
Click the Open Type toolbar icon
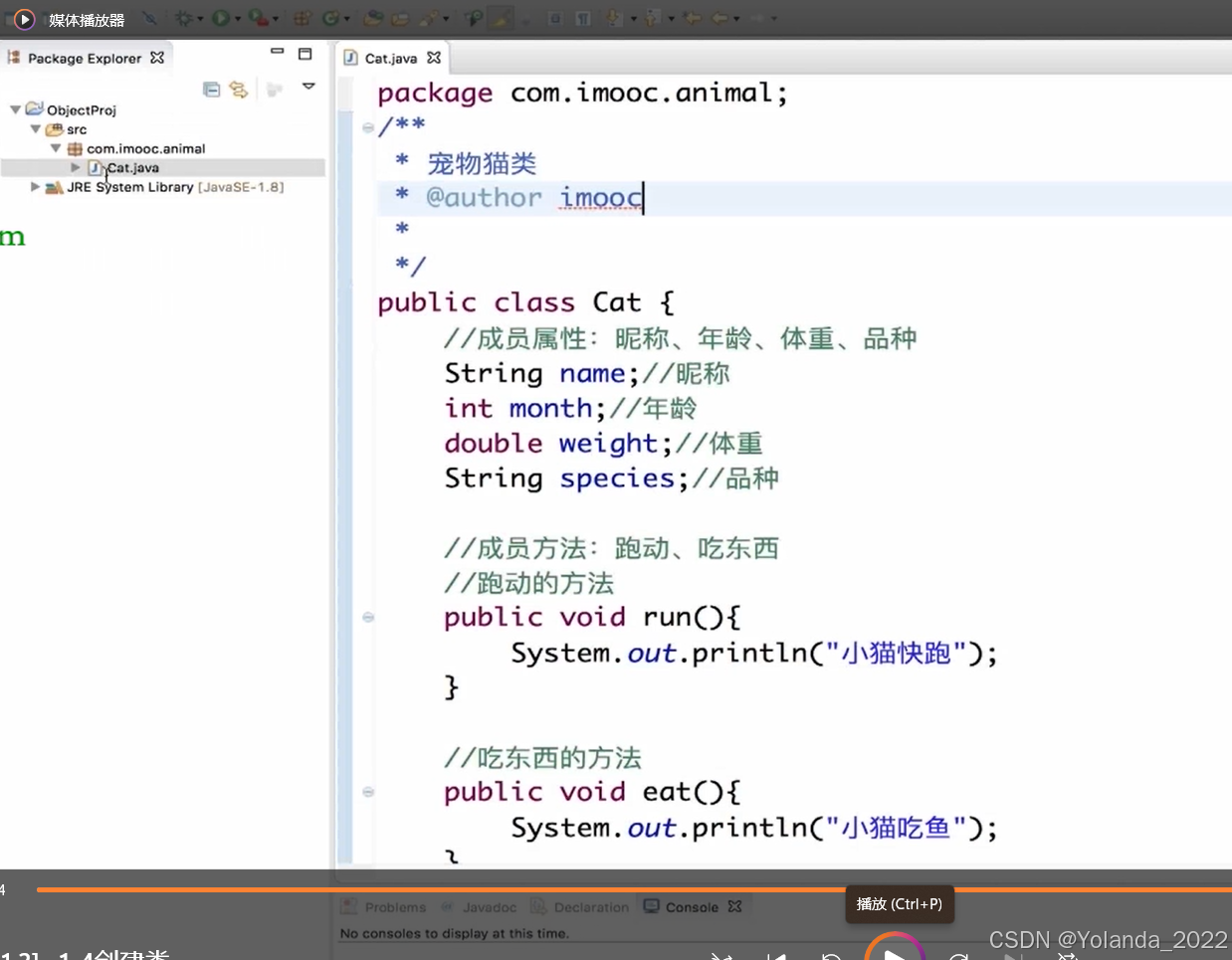[x=374, y=18]
